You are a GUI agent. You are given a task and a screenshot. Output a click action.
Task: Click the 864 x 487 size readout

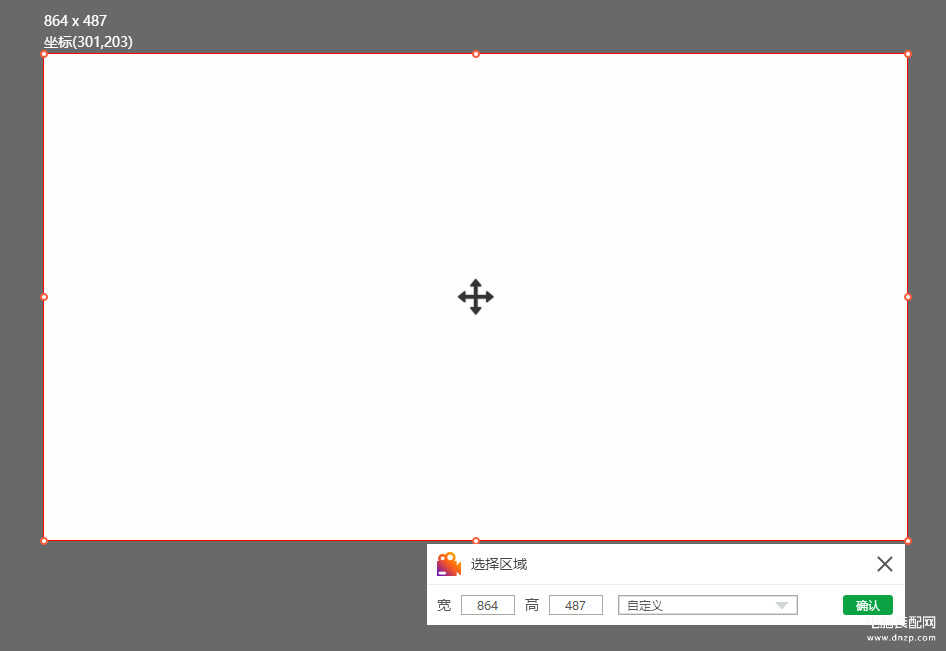tap(75, 20)
